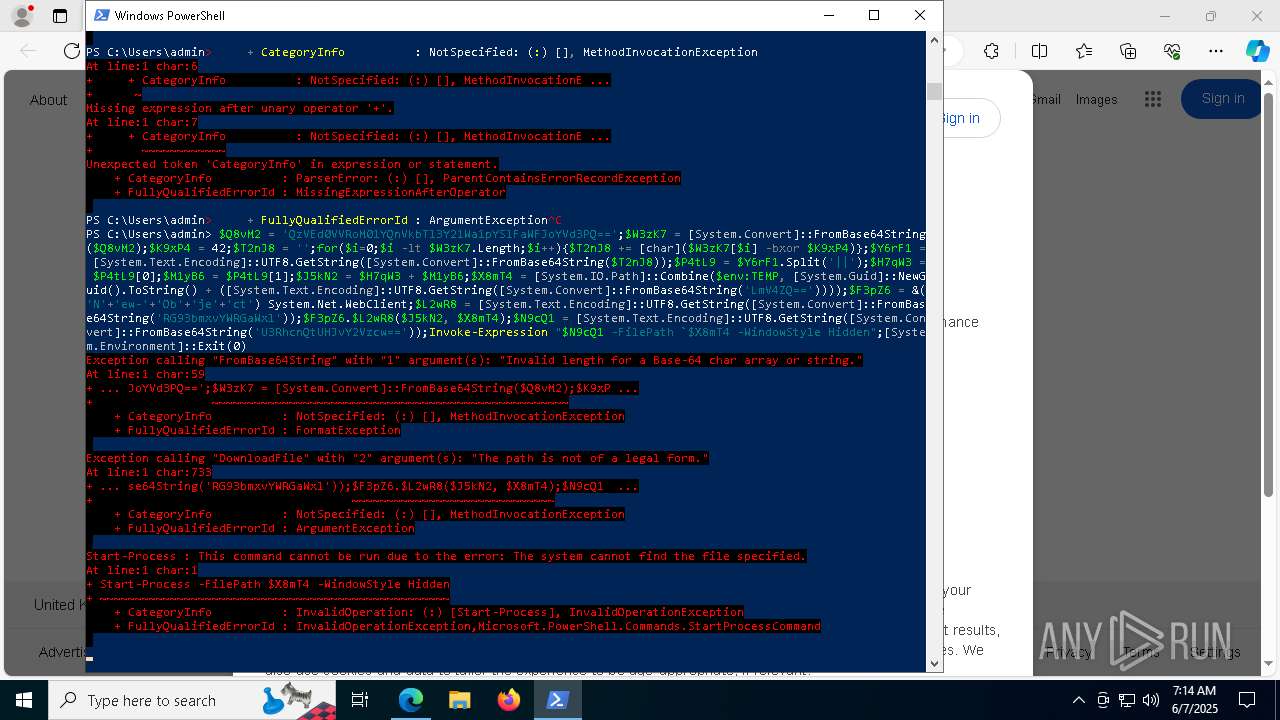Open the Images link on Google page

pyautogui.click(x=1096, y=99)
